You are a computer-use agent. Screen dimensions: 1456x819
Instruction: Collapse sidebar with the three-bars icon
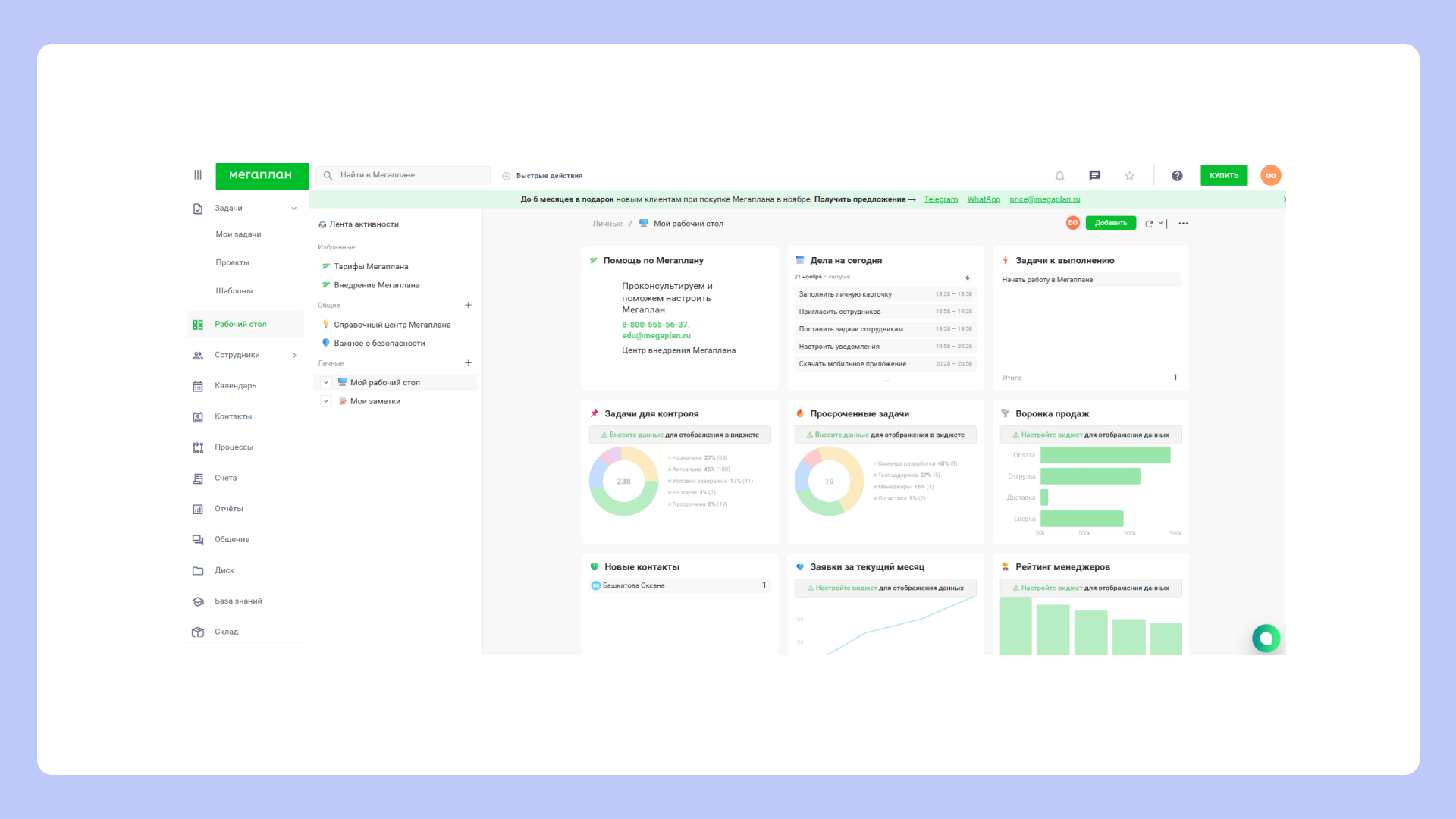(x=198, y=175)
